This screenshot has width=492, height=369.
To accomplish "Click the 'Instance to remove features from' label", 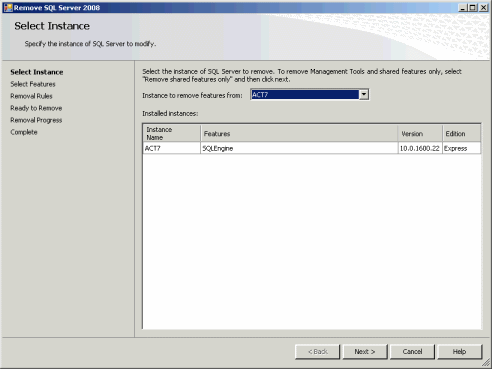I will click(x=192, y=95).
